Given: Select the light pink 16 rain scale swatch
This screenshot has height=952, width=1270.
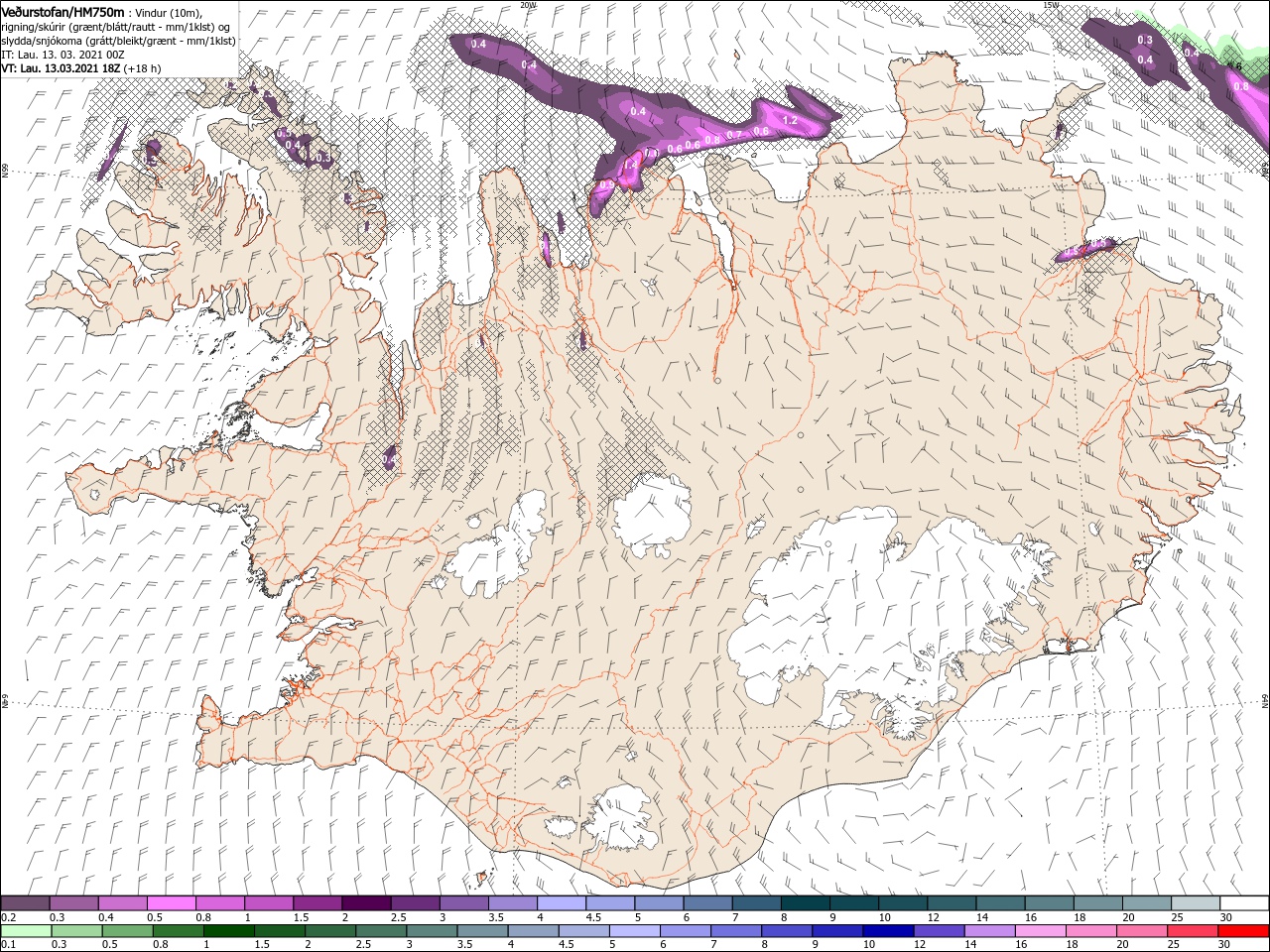Looking at the screenshot, I should pyautogui.click(x=1041, y=931).
